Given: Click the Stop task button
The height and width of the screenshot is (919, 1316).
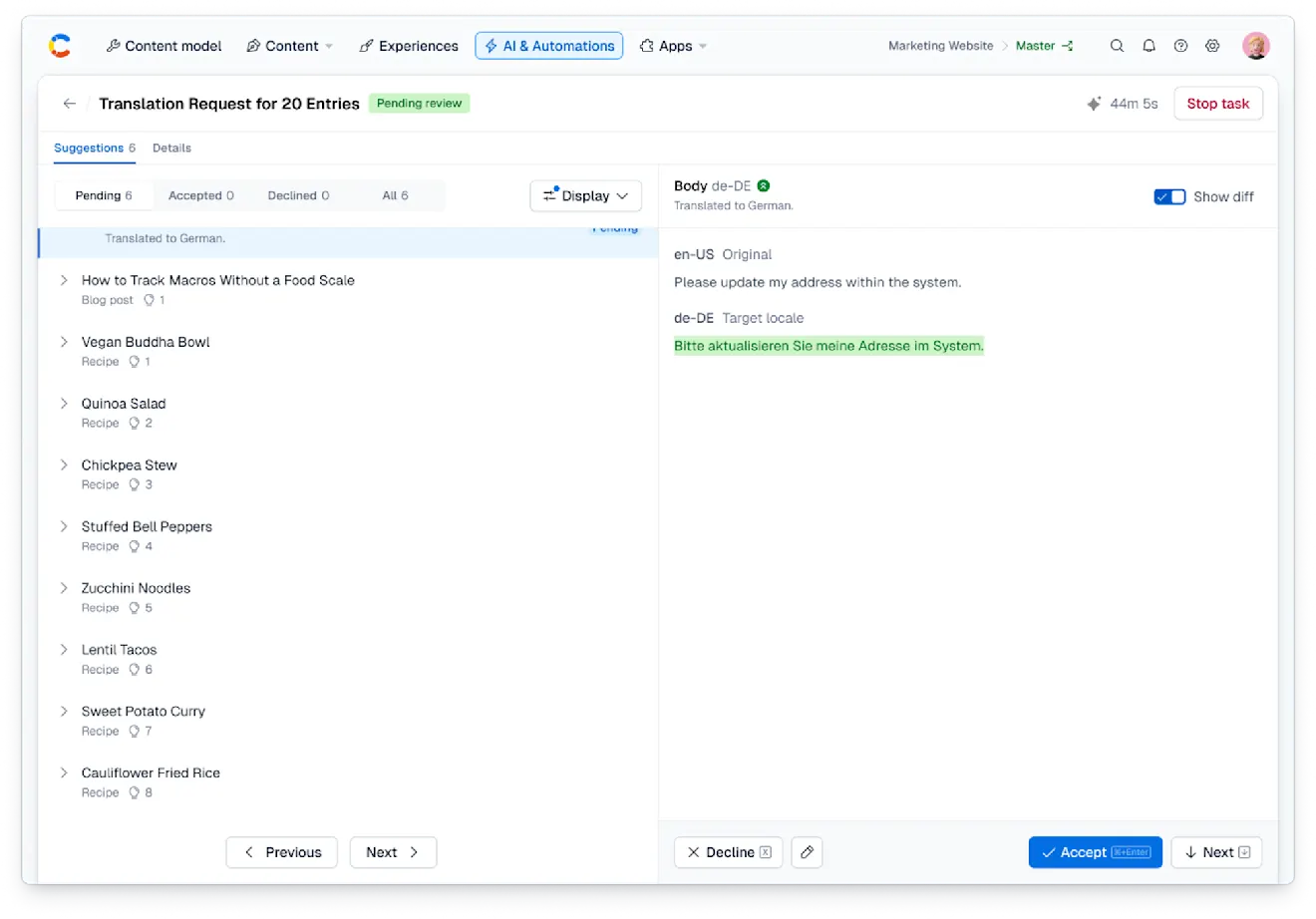Looking at the screenshot, I should [1217, 104].
